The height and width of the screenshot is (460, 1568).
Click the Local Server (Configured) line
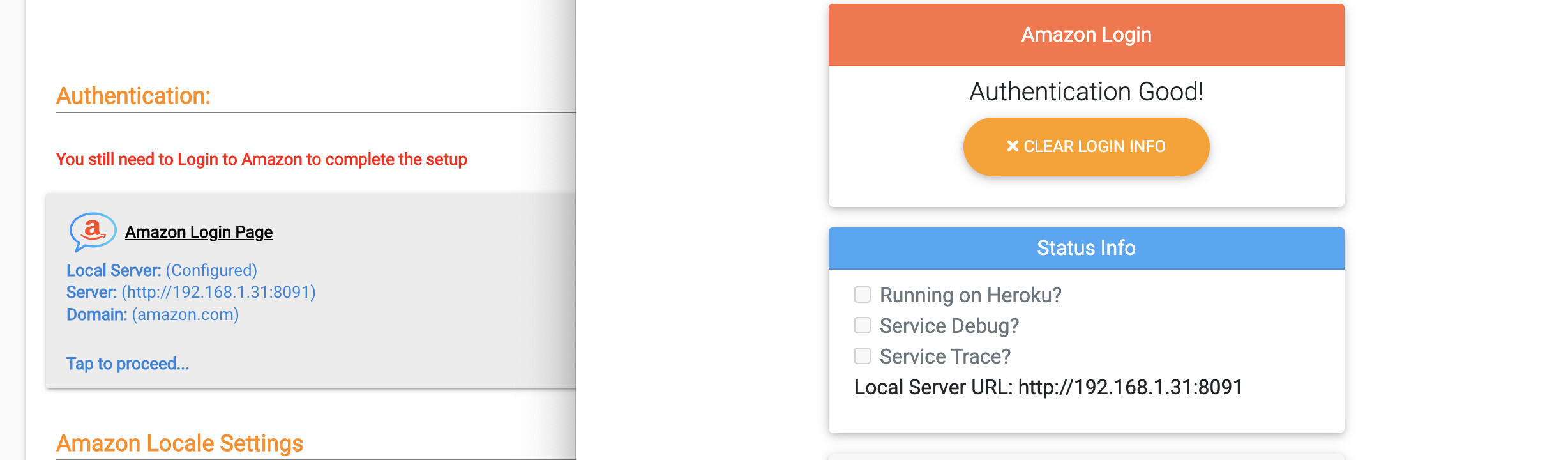[x=162, y=270]
